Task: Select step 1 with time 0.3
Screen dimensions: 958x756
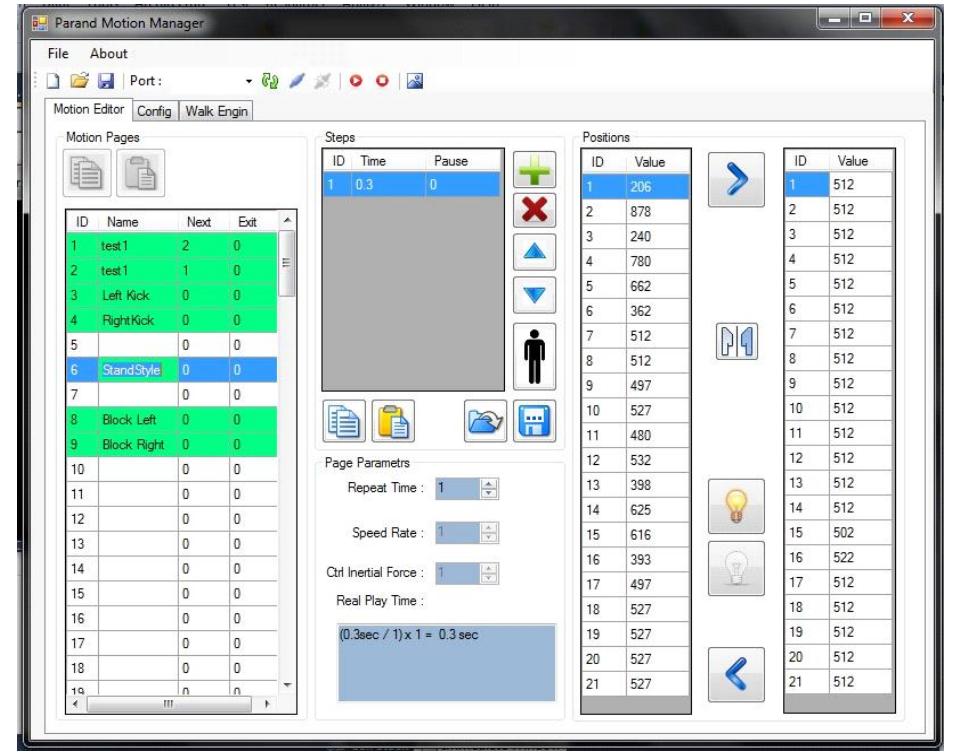Action: point(412,185)
